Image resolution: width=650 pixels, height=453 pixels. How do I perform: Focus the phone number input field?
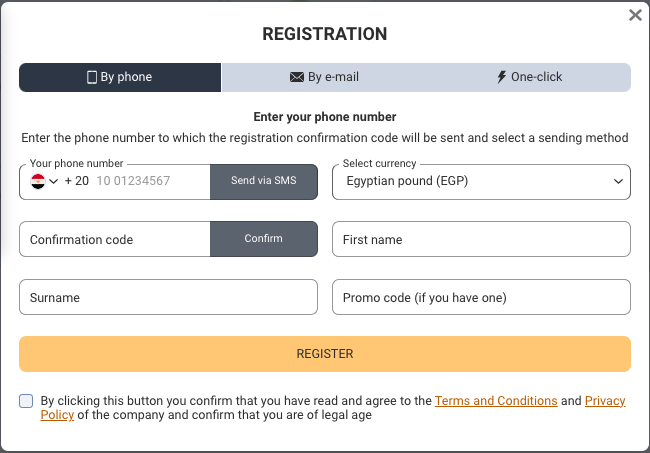(150, 181)
